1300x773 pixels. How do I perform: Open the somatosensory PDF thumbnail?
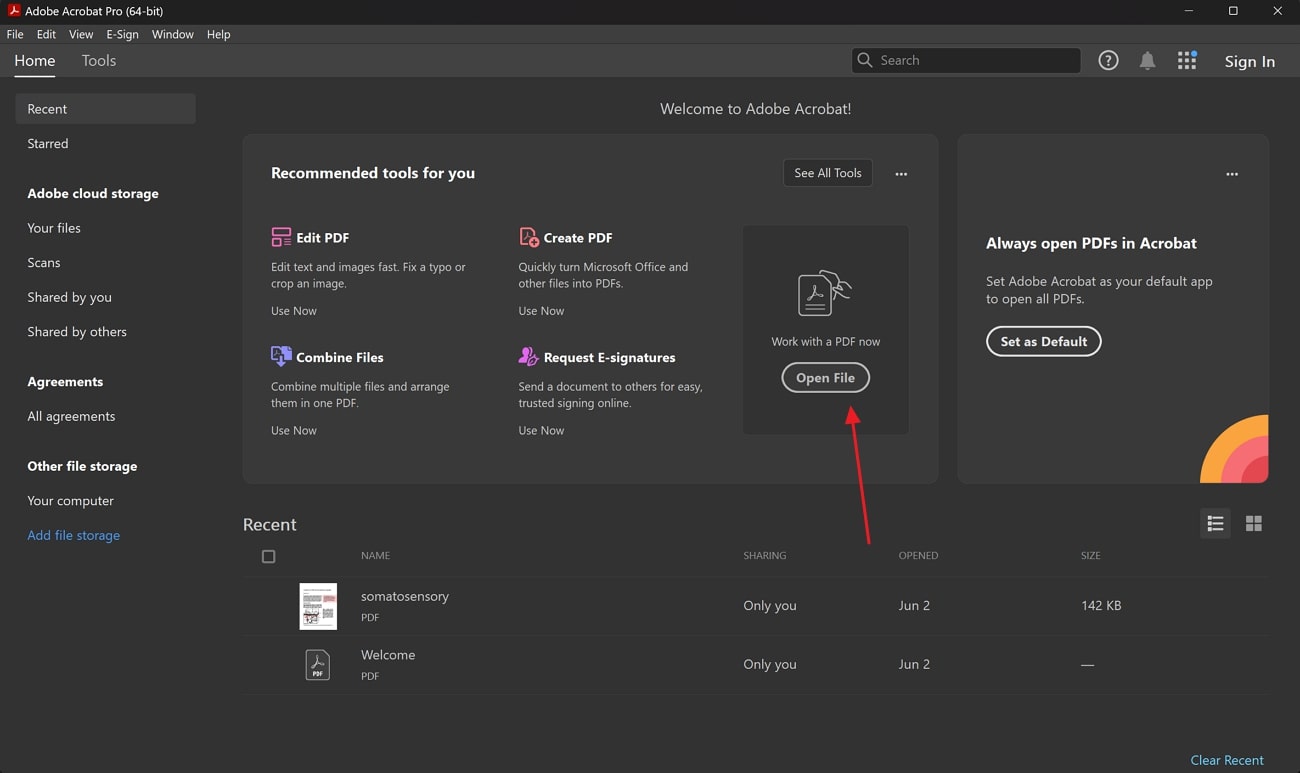(x=318, y=606)
